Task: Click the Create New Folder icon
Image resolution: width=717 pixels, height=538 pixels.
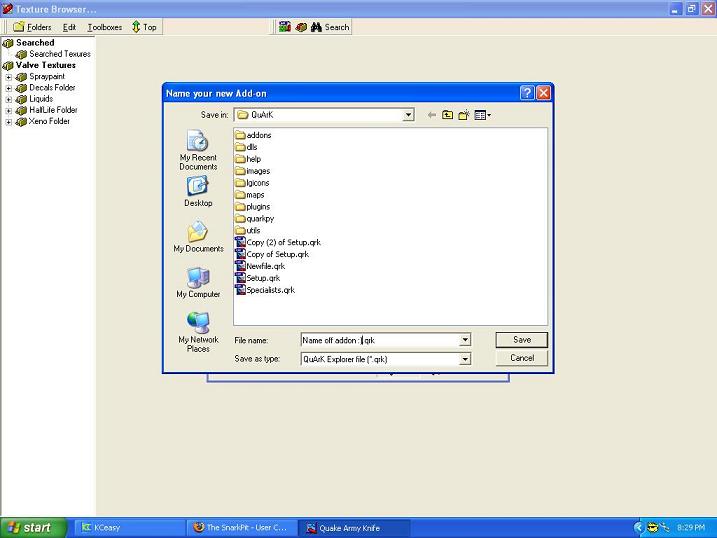Action: point(463,115)
